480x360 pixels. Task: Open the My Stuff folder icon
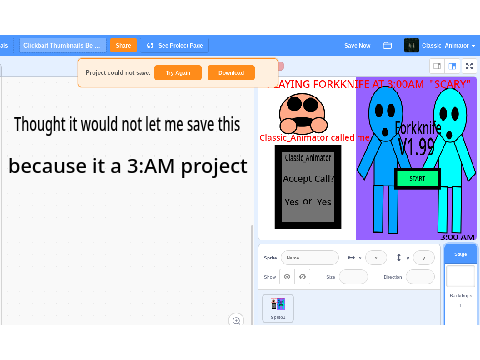[x=387, y=45]
